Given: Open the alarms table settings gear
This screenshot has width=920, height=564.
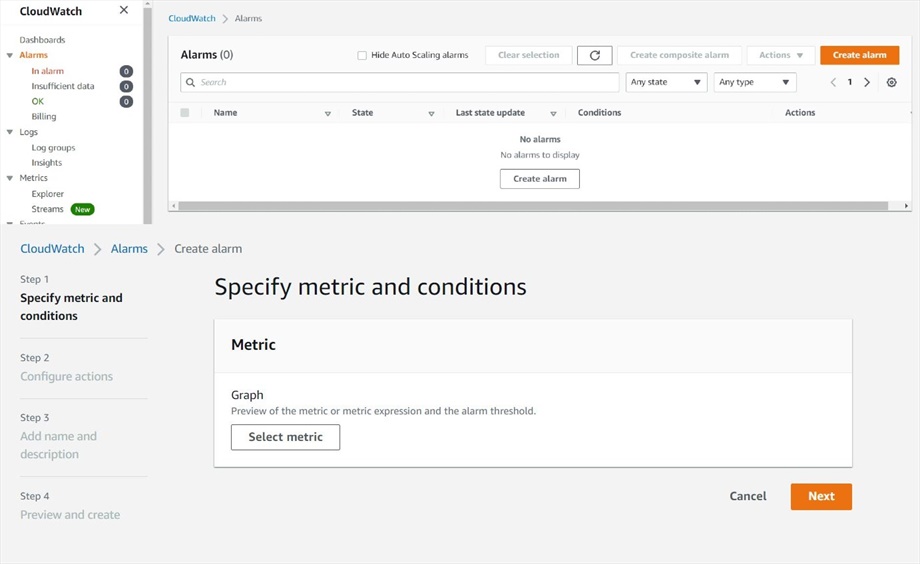Looking at the screenshot, I should [x=891, y=82].
